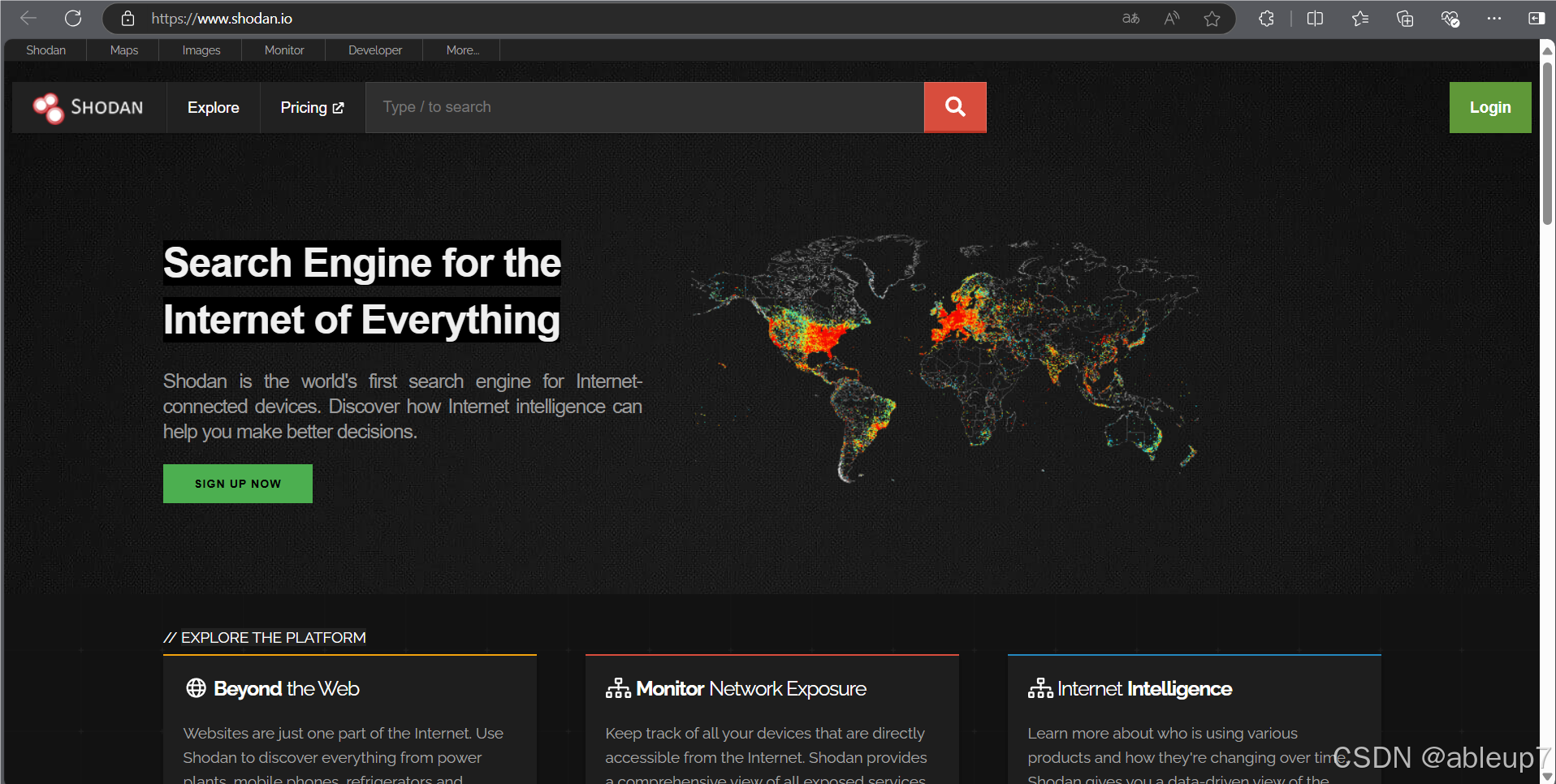The height and width of the screenshot is (784, 1556).
Task: Click the SIGN UP NOW button
Action: [238, 484]
